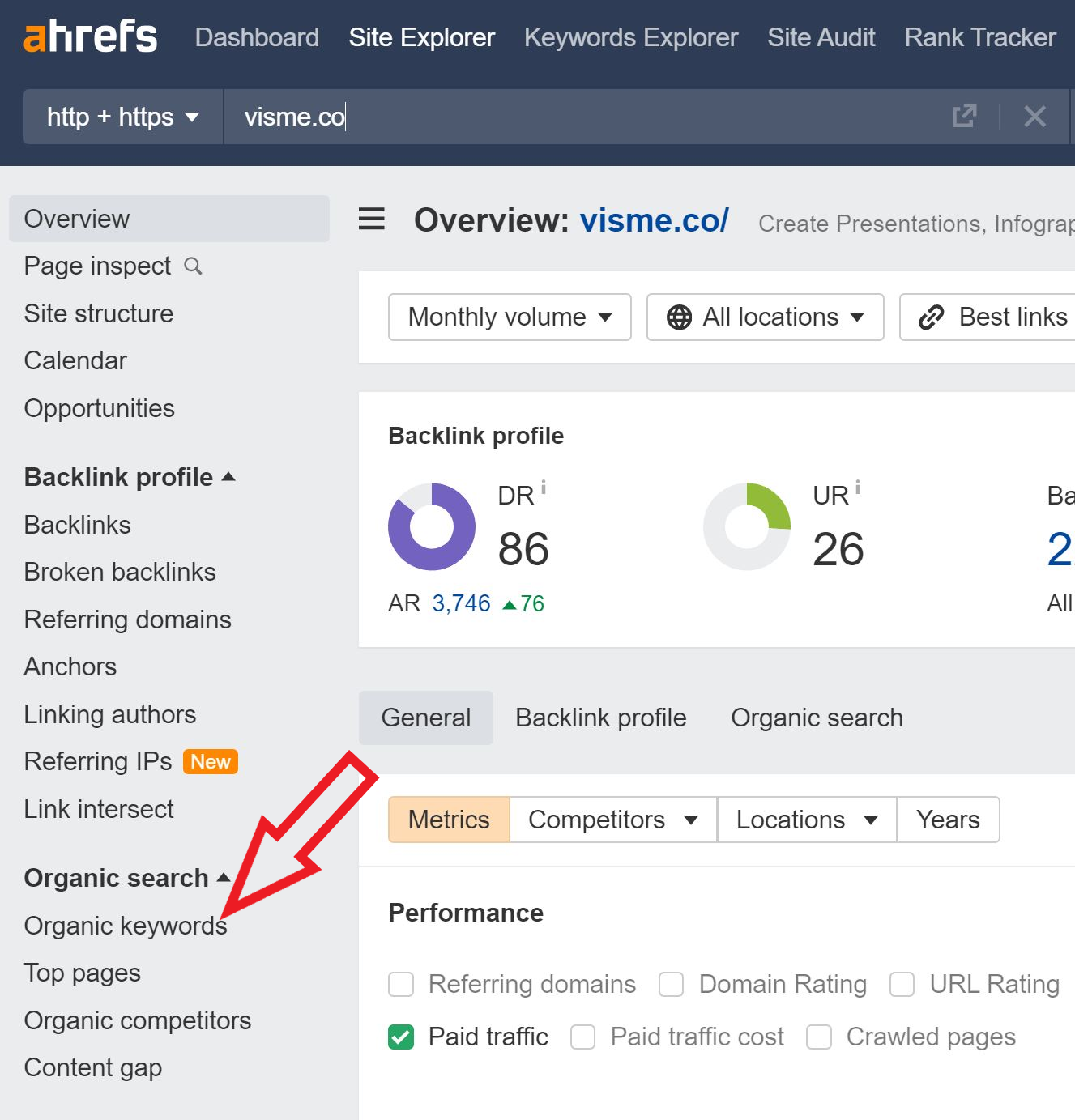Screen dimensions: 1075x1120
Task: Toggle the hamburger menu beside Overview
Action: pos(372,219)
